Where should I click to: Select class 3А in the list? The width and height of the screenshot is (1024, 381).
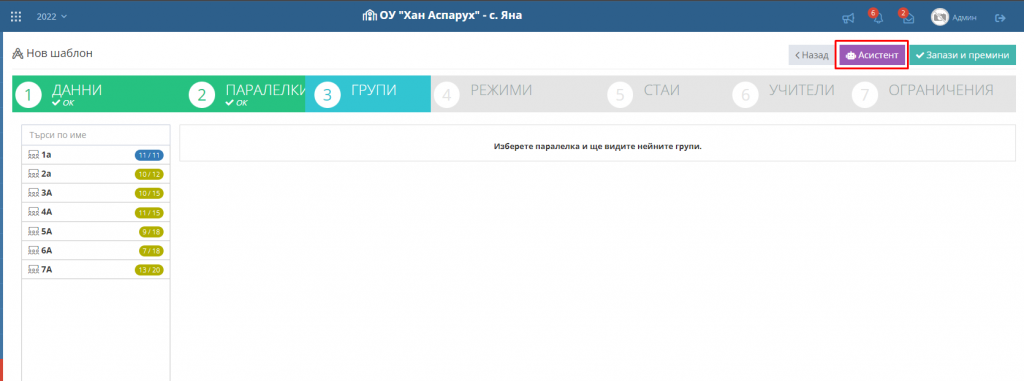coord(96,193)
